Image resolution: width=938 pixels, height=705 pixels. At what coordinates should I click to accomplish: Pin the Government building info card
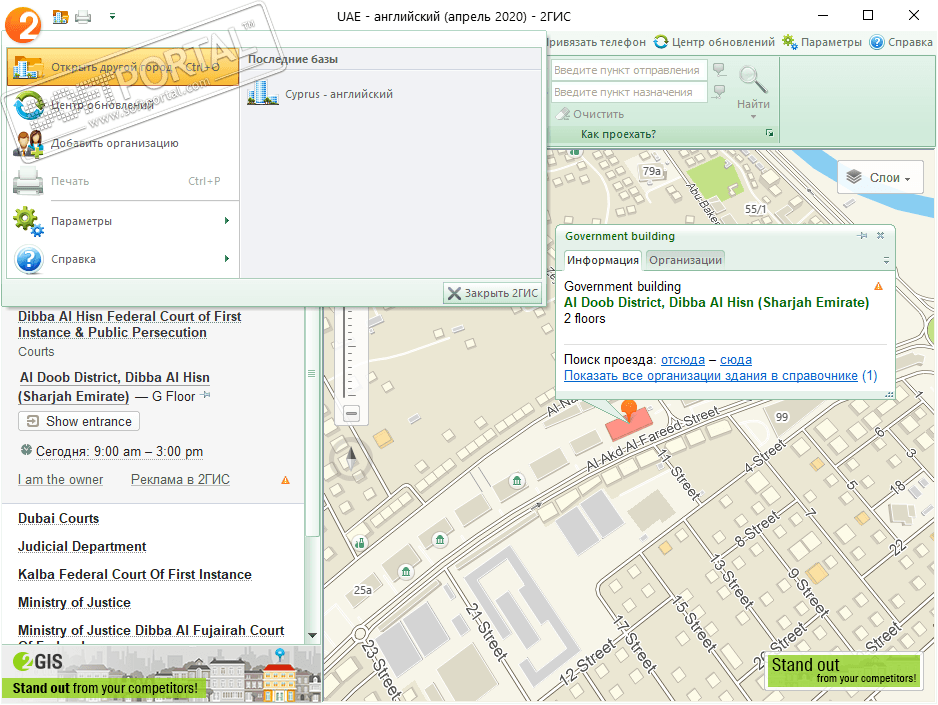[862, 236]
